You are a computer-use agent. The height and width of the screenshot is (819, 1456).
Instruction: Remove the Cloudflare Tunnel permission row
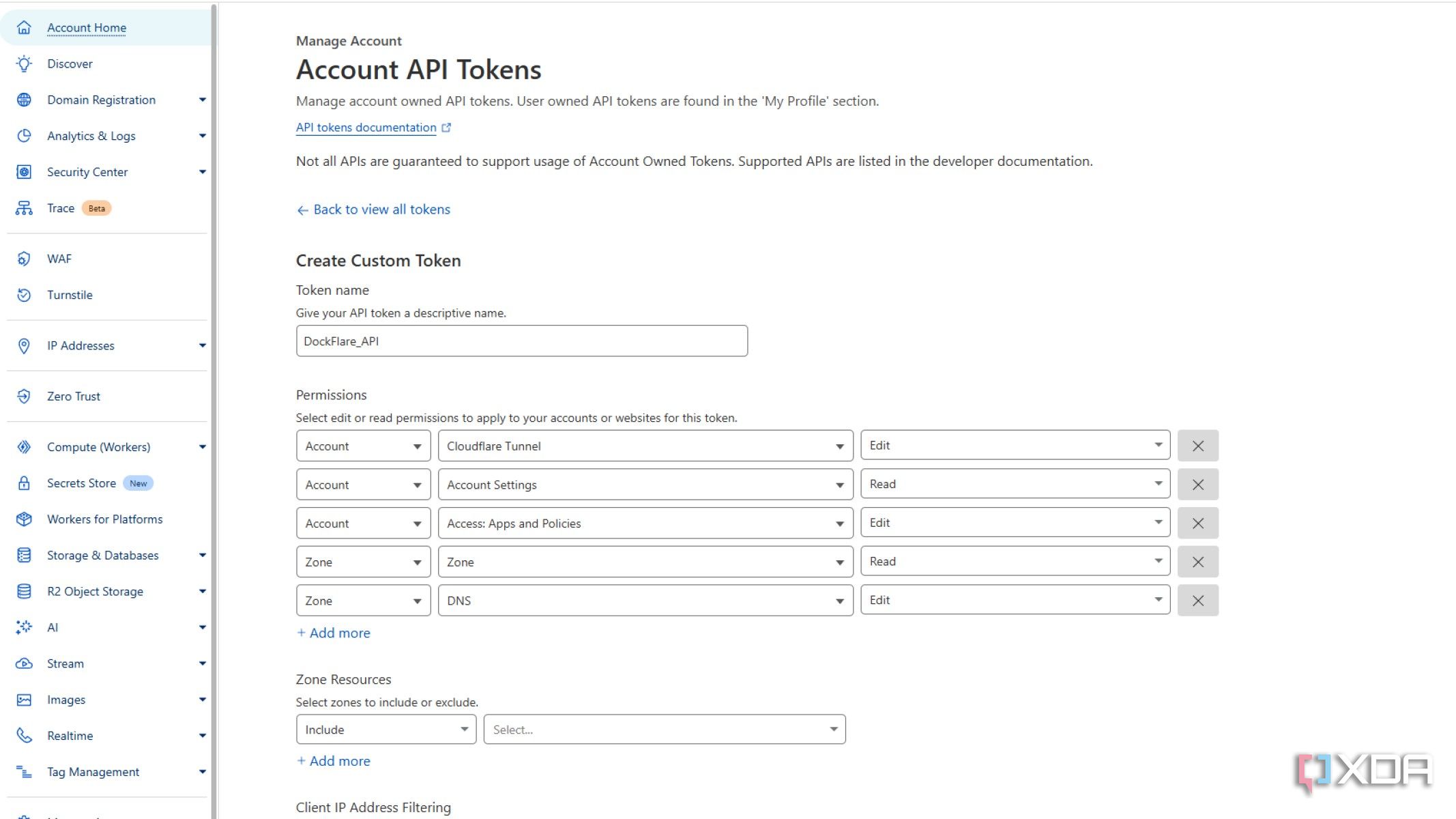point(1197,446)
